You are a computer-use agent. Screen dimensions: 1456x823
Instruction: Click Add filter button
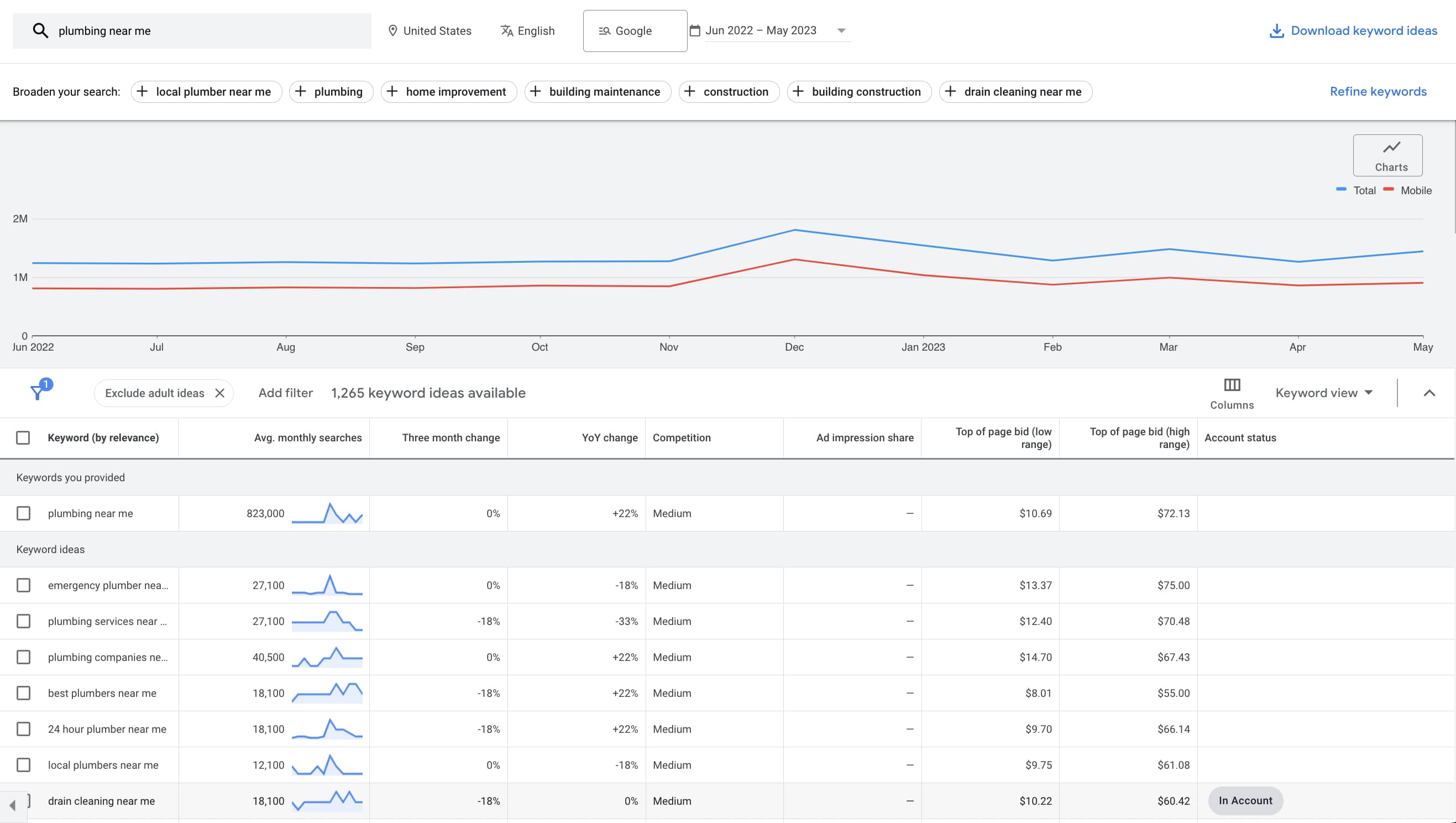click(285, 392)
